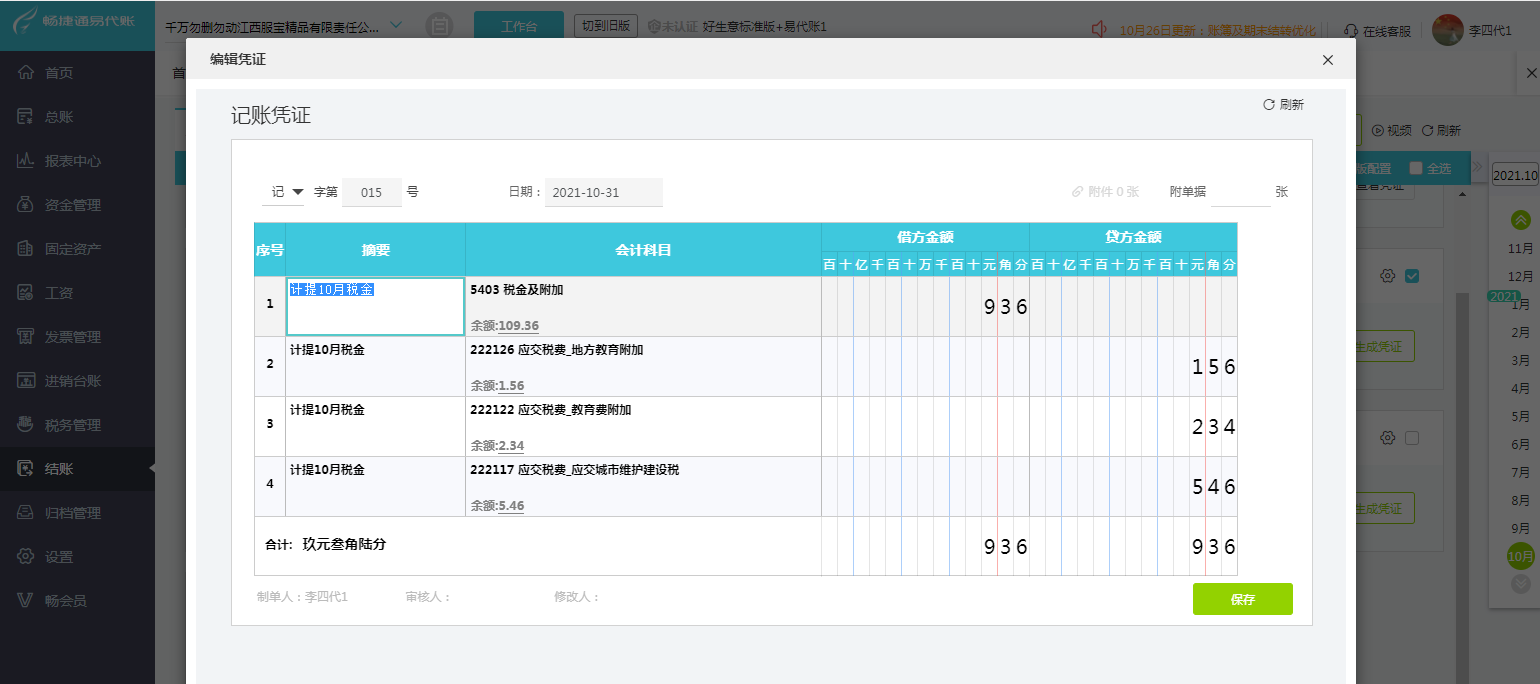
Task: Open 资金管理 module
Action: pos(77,205)
